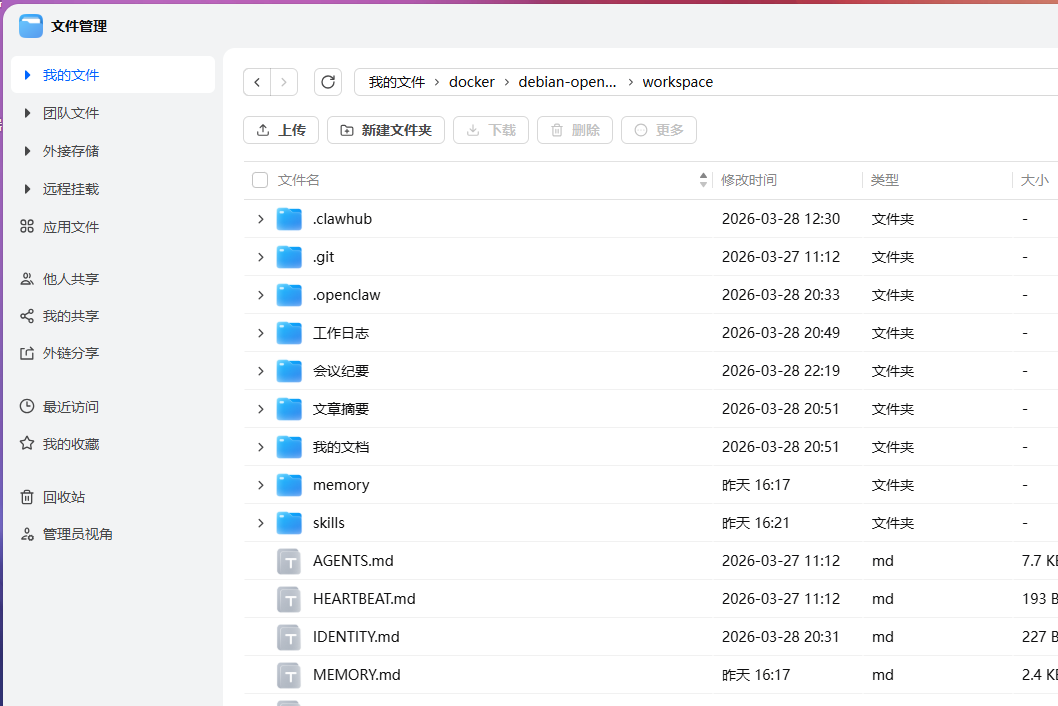Click the 更多 more button
The image size is (1058, 706).
pyautogui.click(x=659, y=130)
